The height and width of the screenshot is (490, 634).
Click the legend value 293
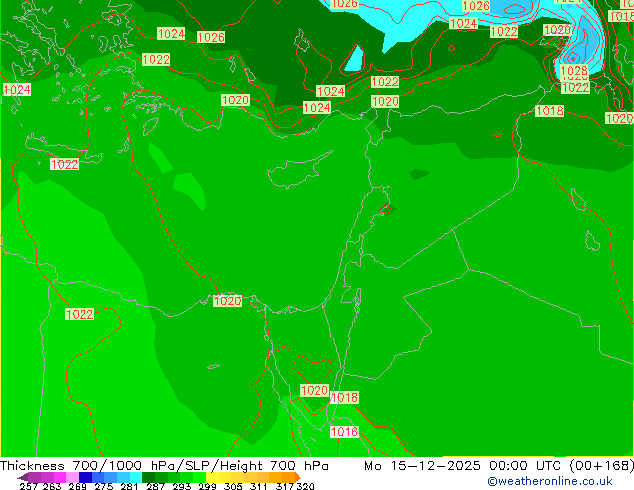[182, 486]
